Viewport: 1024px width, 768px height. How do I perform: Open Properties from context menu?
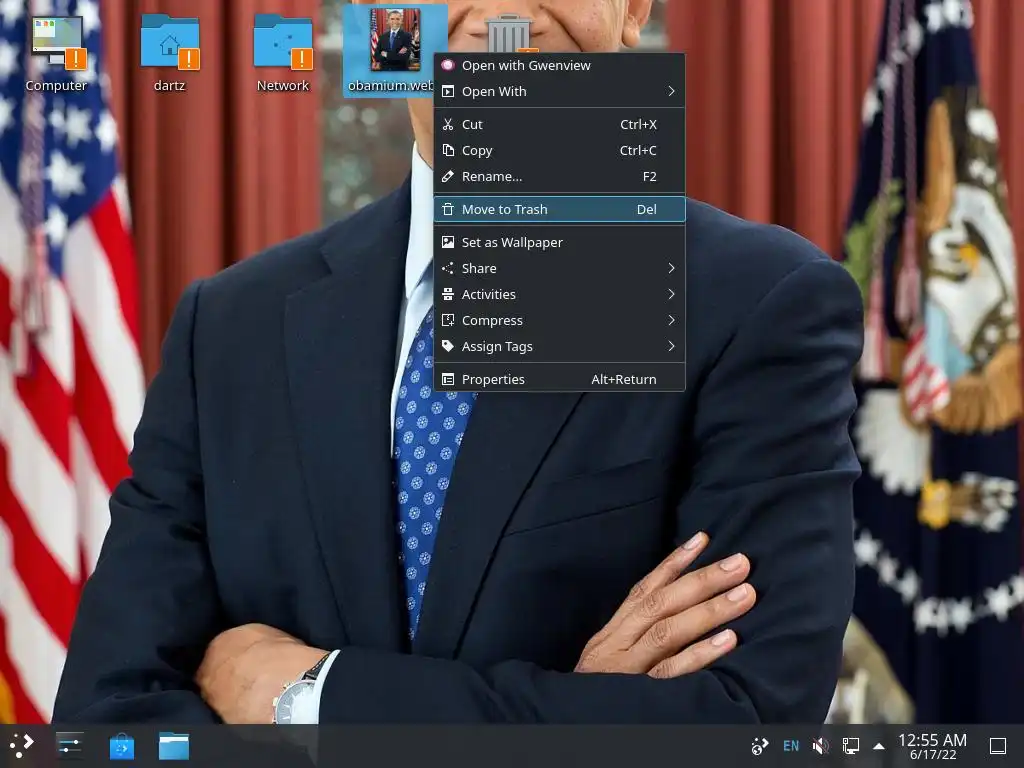[559, 379]
